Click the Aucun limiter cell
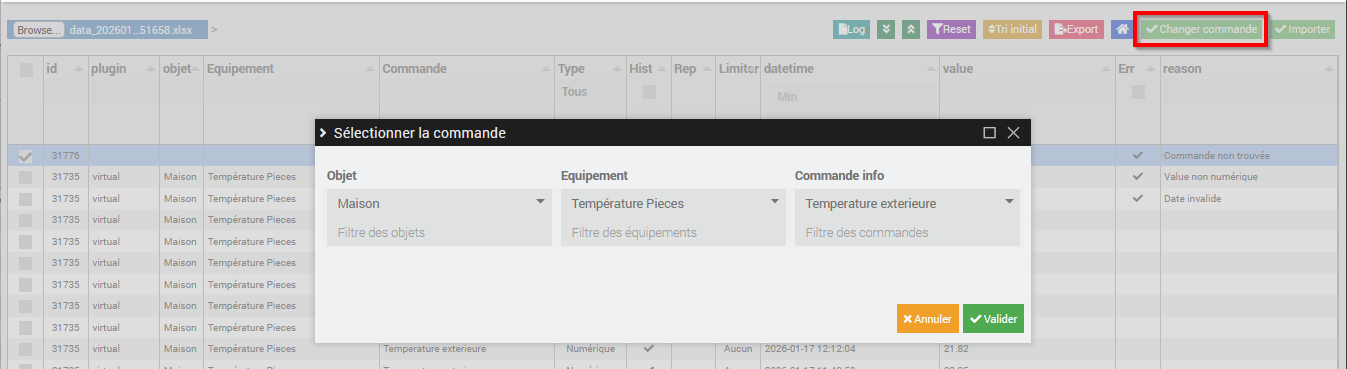 (738, 349)
